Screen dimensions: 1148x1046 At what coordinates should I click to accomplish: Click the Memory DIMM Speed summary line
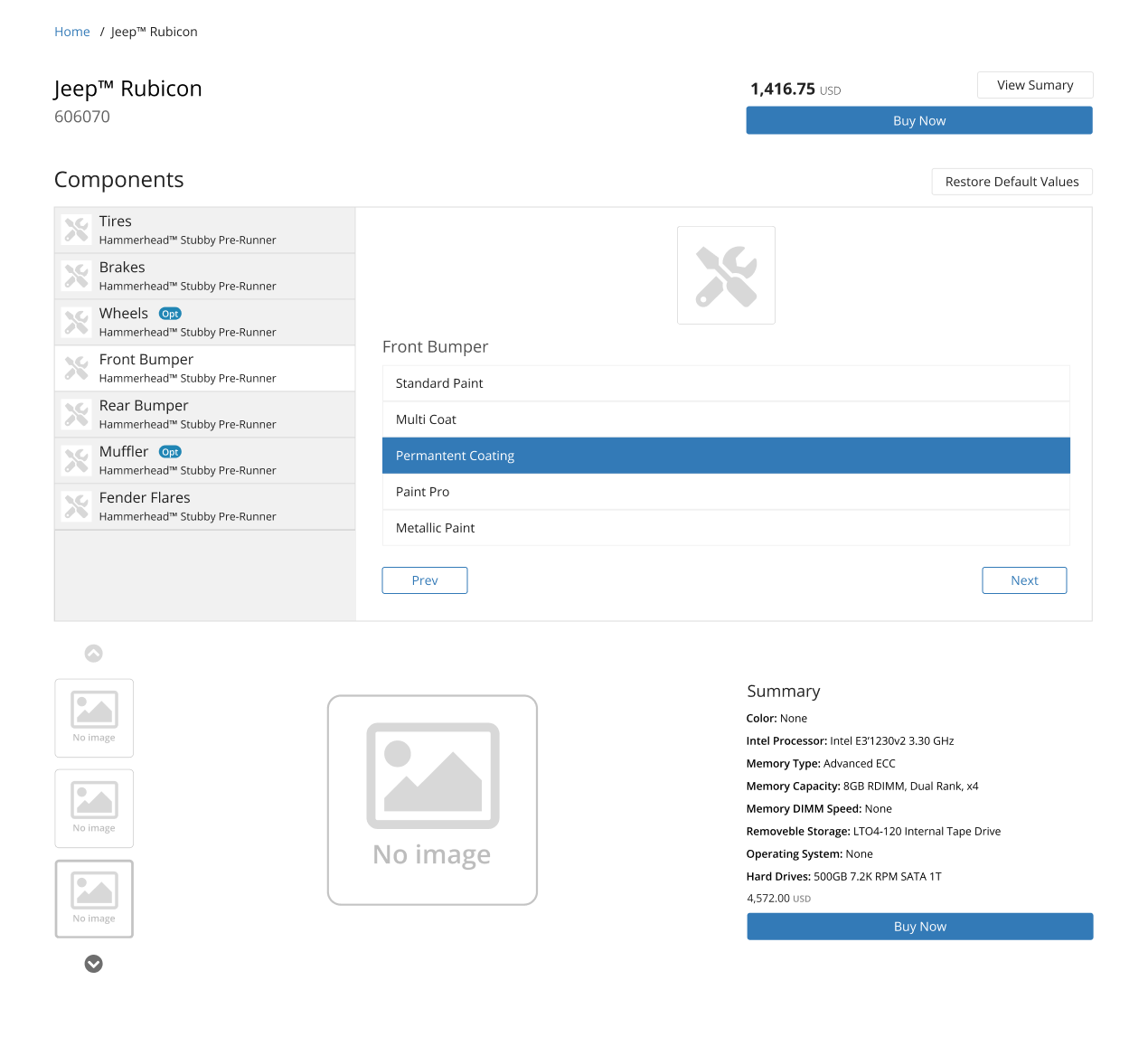(x=819, y=809)
